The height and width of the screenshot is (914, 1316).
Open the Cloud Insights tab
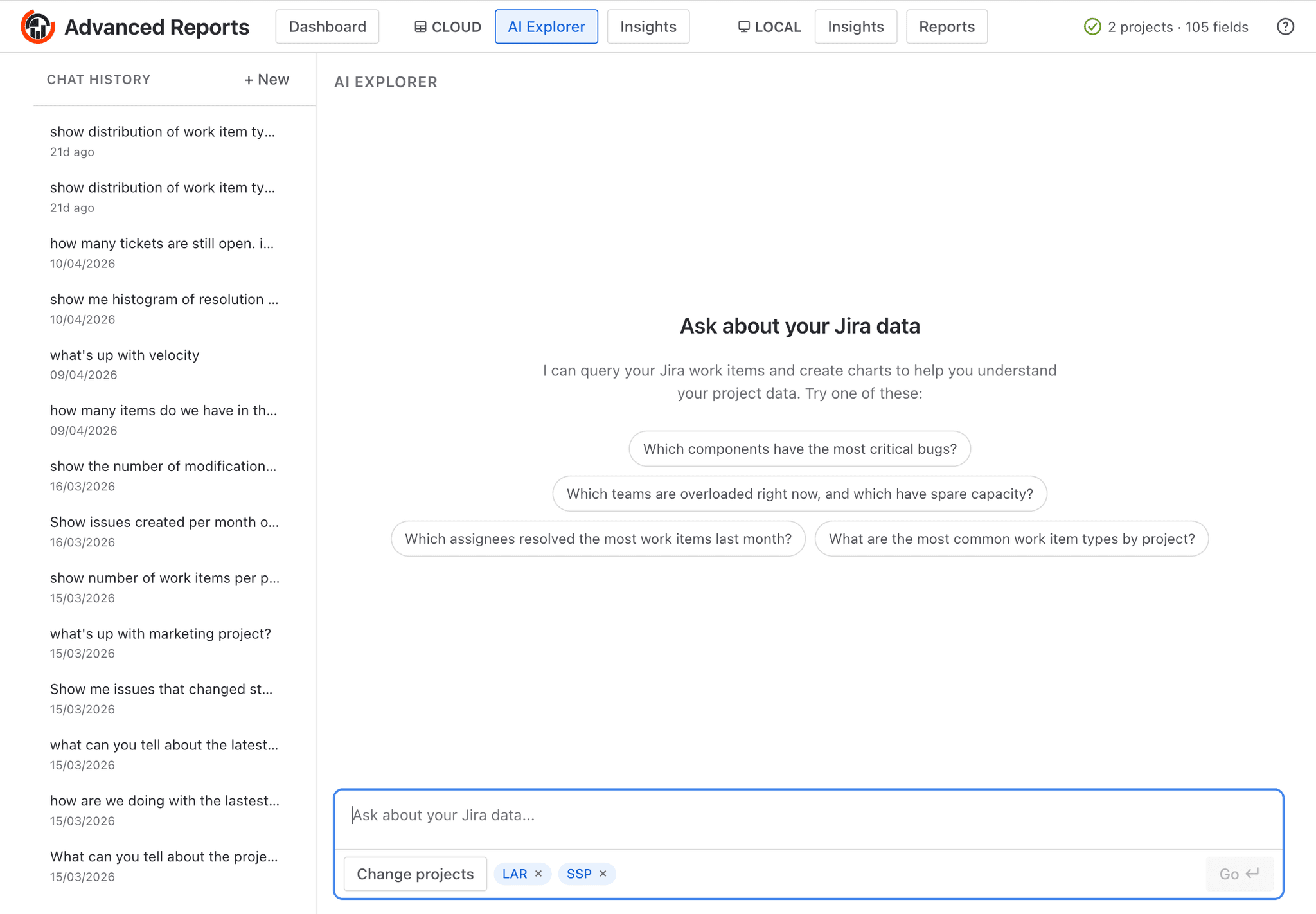click(648, 27)
